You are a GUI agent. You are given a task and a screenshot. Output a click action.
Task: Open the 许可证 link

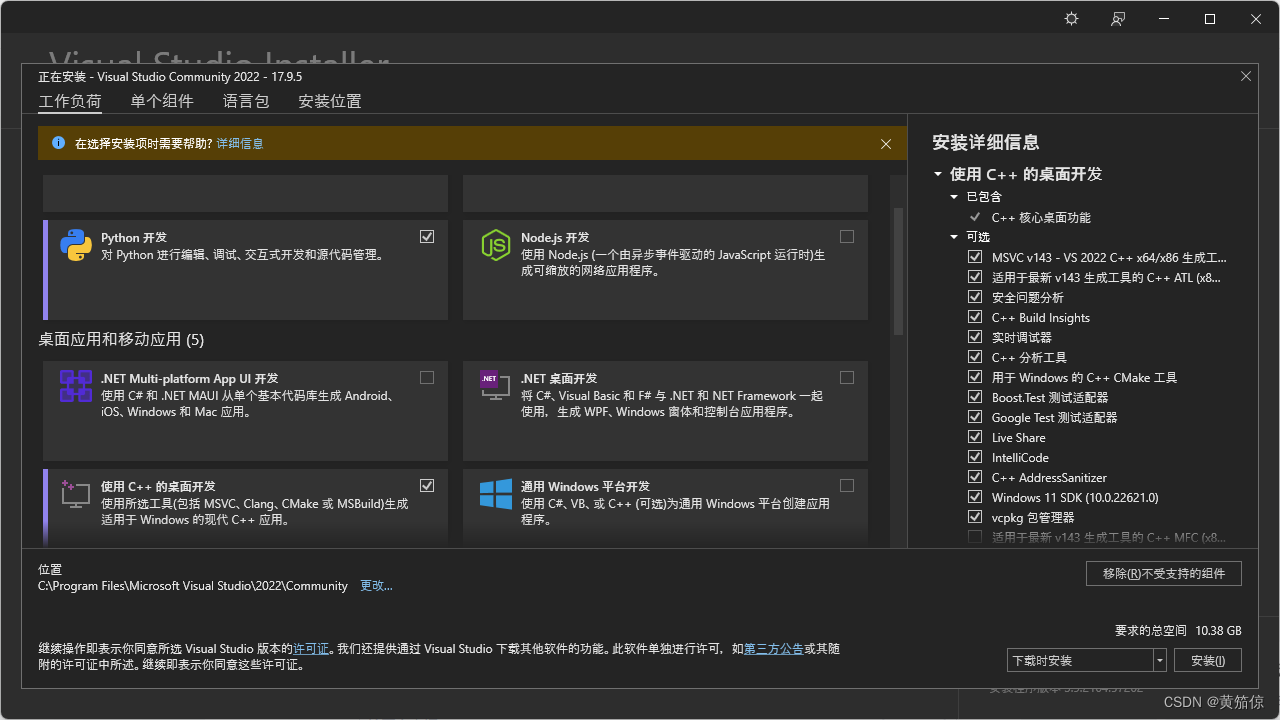pyautogui.click(x=311, y=649)
